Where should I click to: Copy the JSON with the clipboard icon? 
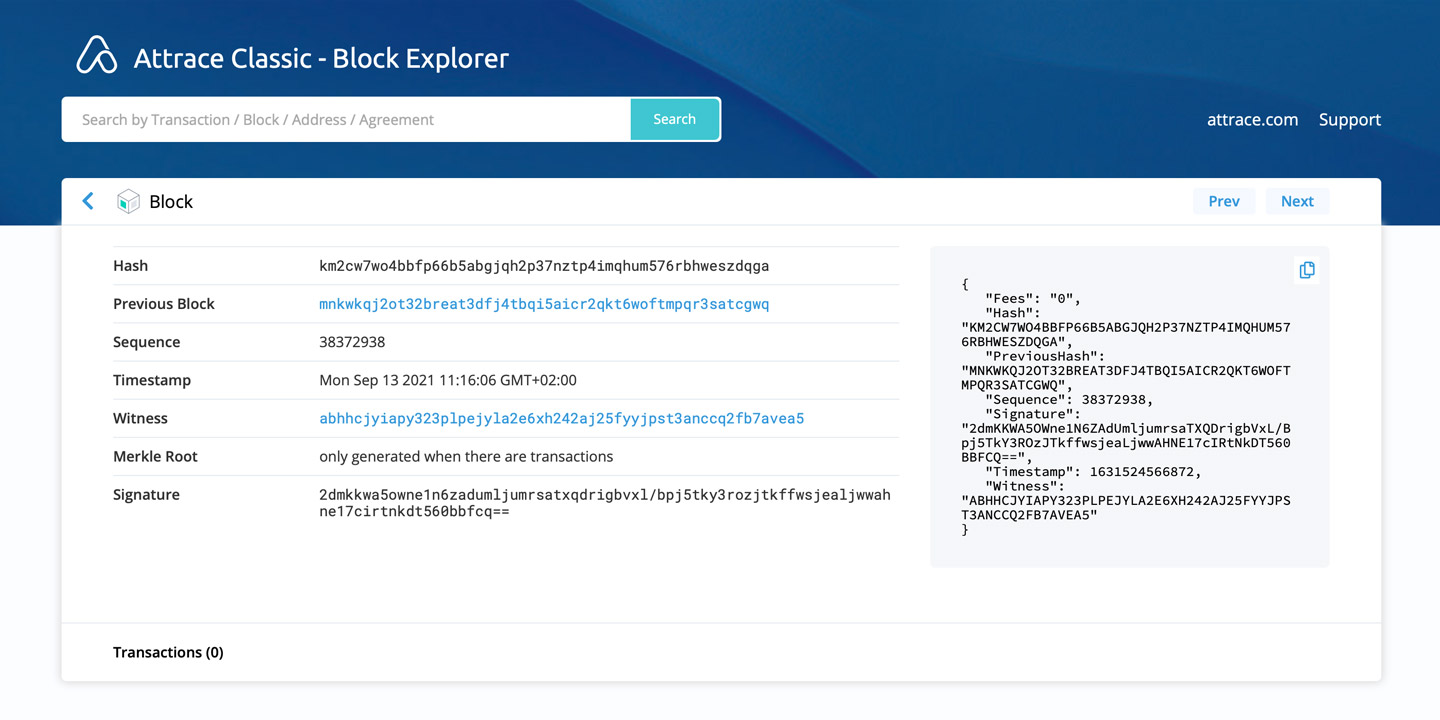click(x=1307, y=270)
